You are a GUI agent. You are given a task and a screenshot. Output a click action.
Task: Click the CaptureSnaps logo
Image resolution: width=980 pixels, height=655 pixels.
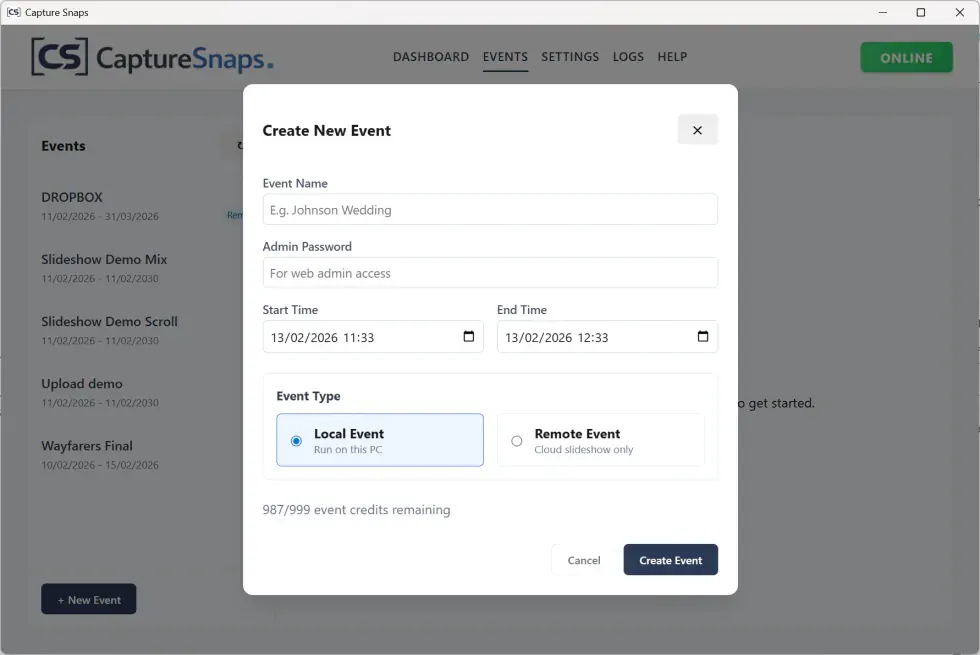[152, 58]
